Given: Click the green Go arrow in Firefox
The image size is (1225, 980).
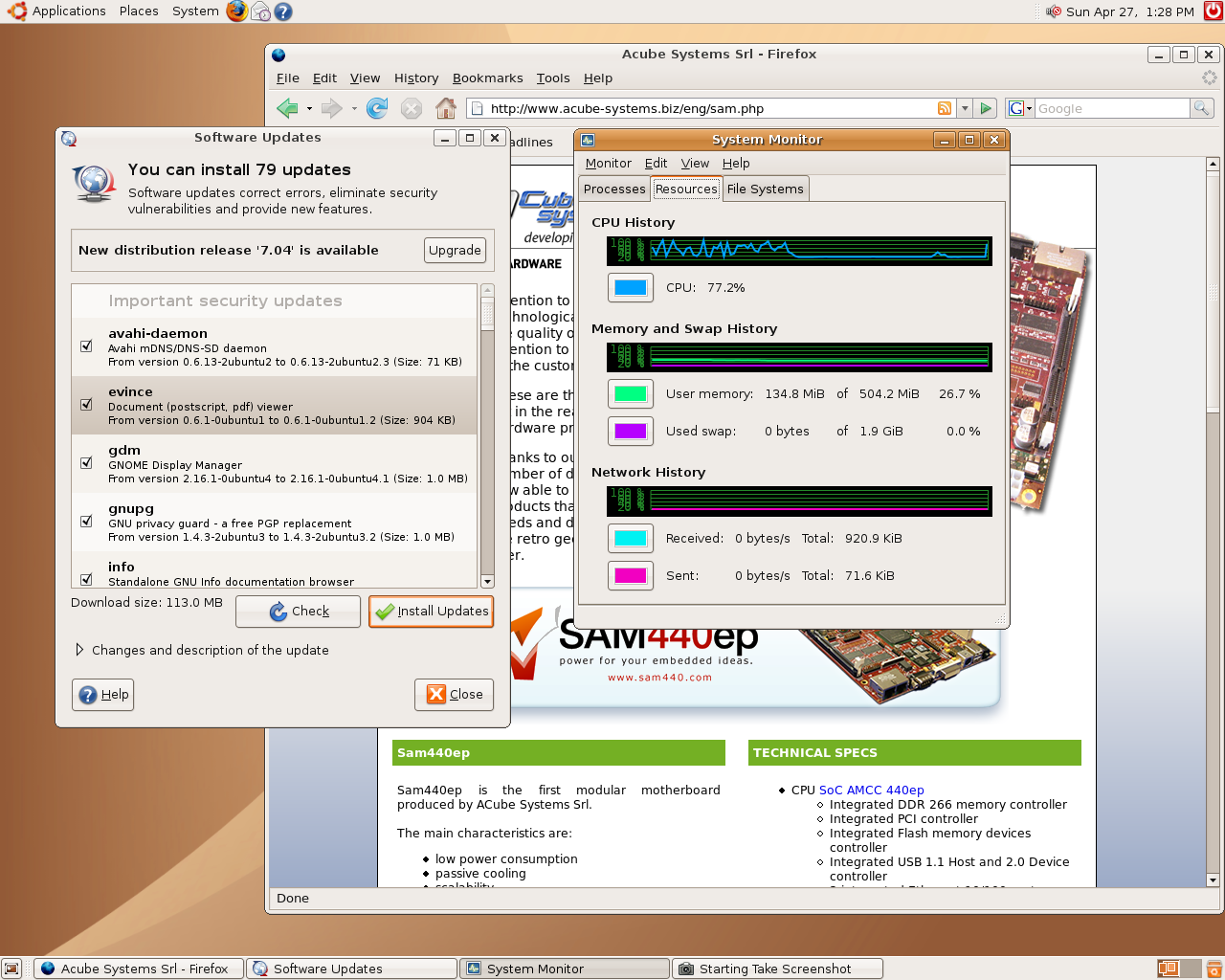Looking at the screenshot, I should pyautogui.click(x=986, y=108).
